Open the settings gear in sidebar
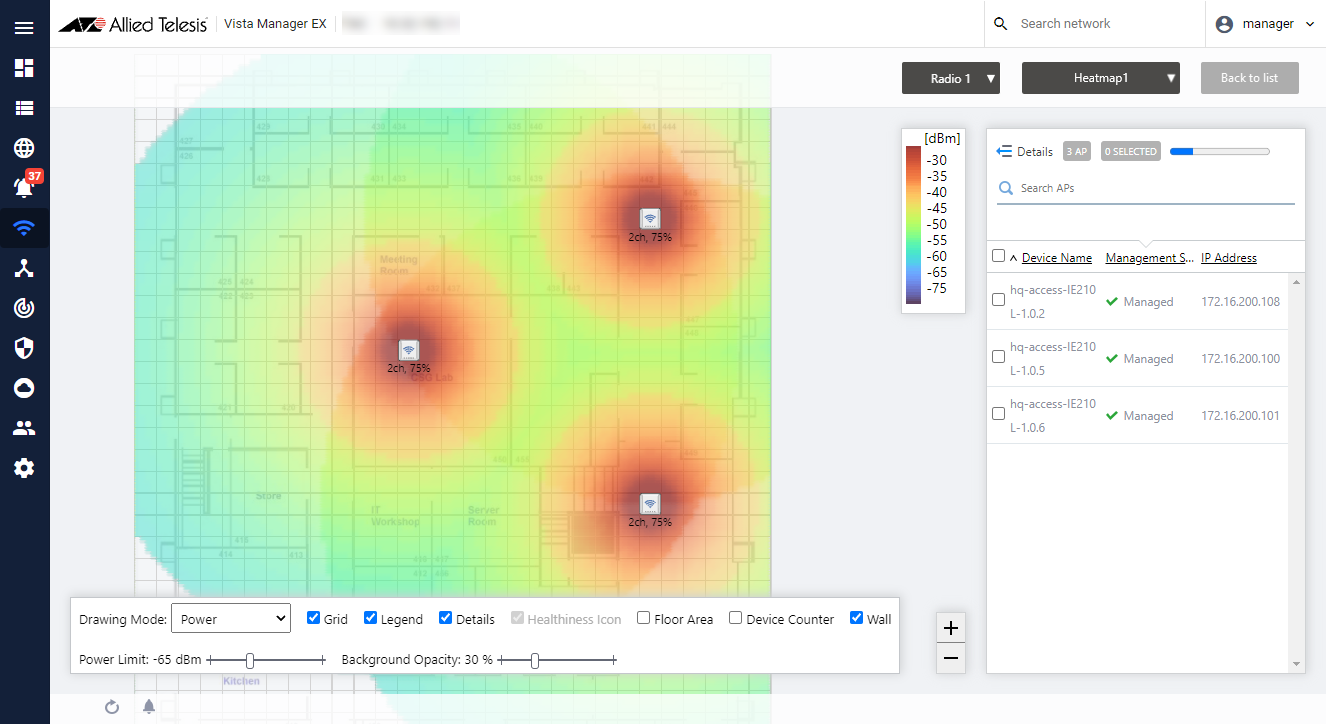 tap(24, 468)
